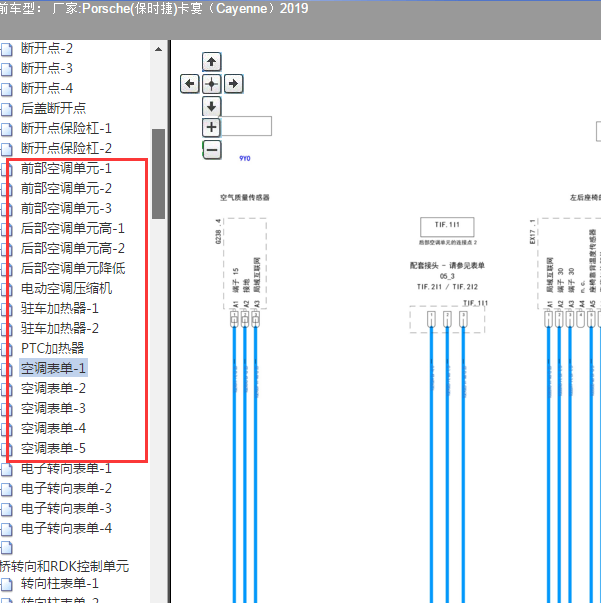Open 后部空调单元高-1 diagram
Screen dimensions: 601x603
tap(73, 228)
